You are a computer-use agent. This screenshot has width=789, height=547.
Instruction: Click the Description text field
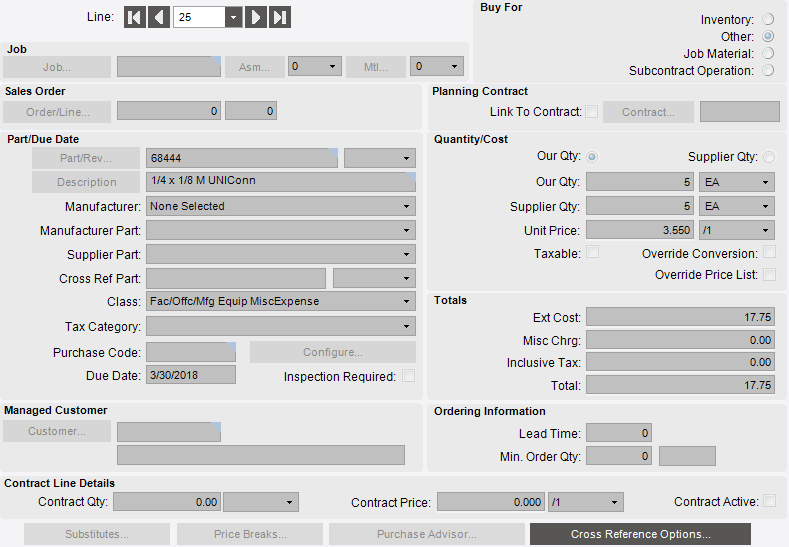[x=281, y=182]
